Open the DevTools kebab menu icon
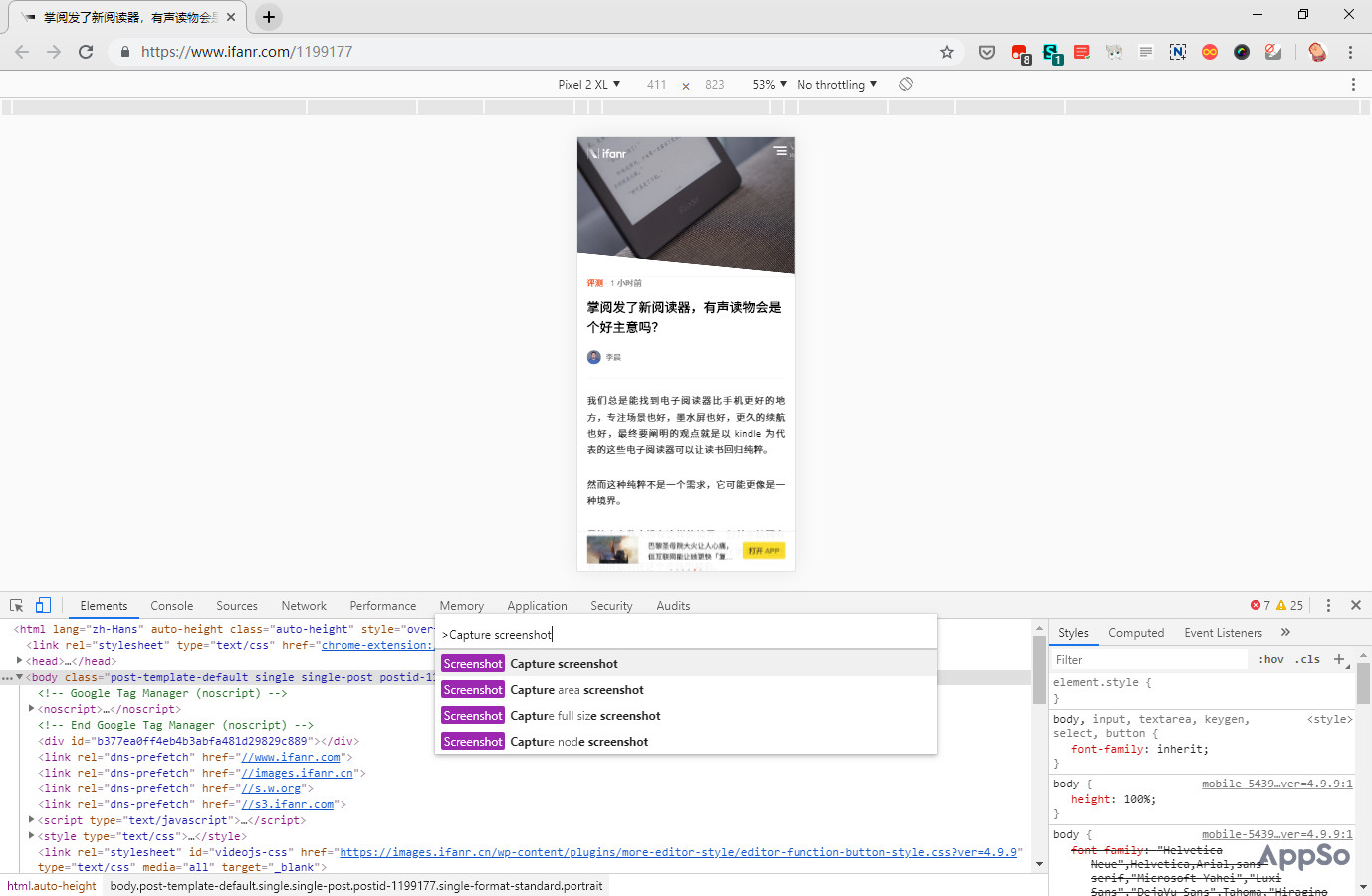 1328,605
